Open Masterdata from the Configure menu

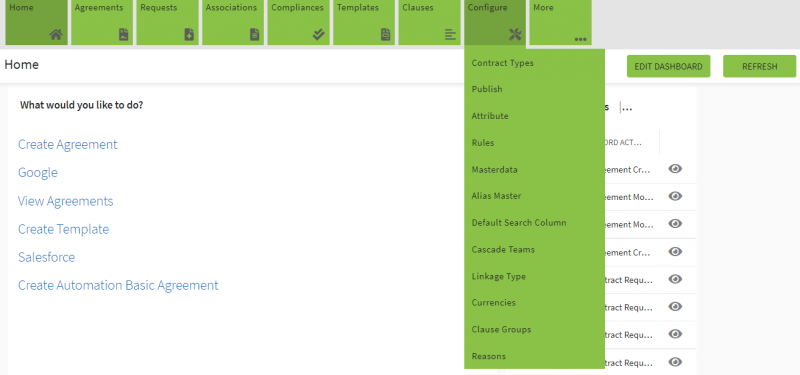pyautogui.click(x=494, y=170)
